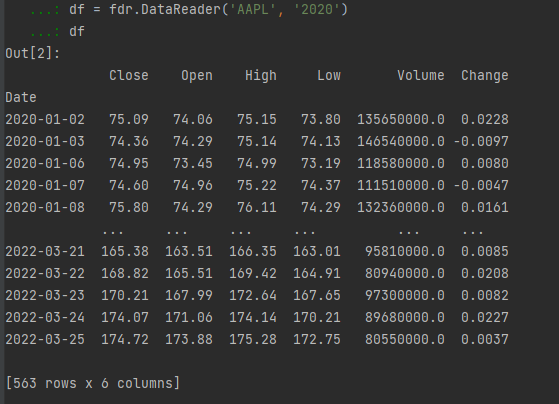Click the Out[2]: output prompt

tap(32, 53)
